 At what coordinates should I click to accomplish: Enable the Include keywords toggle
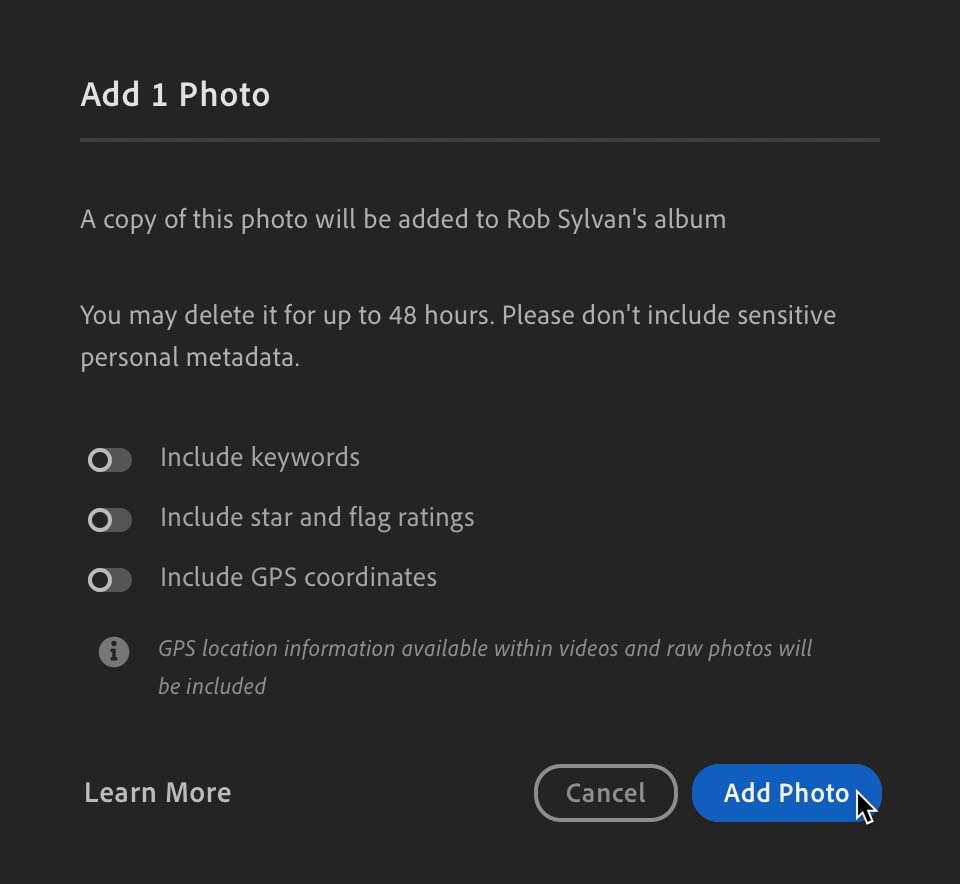[x=110, y=460]
